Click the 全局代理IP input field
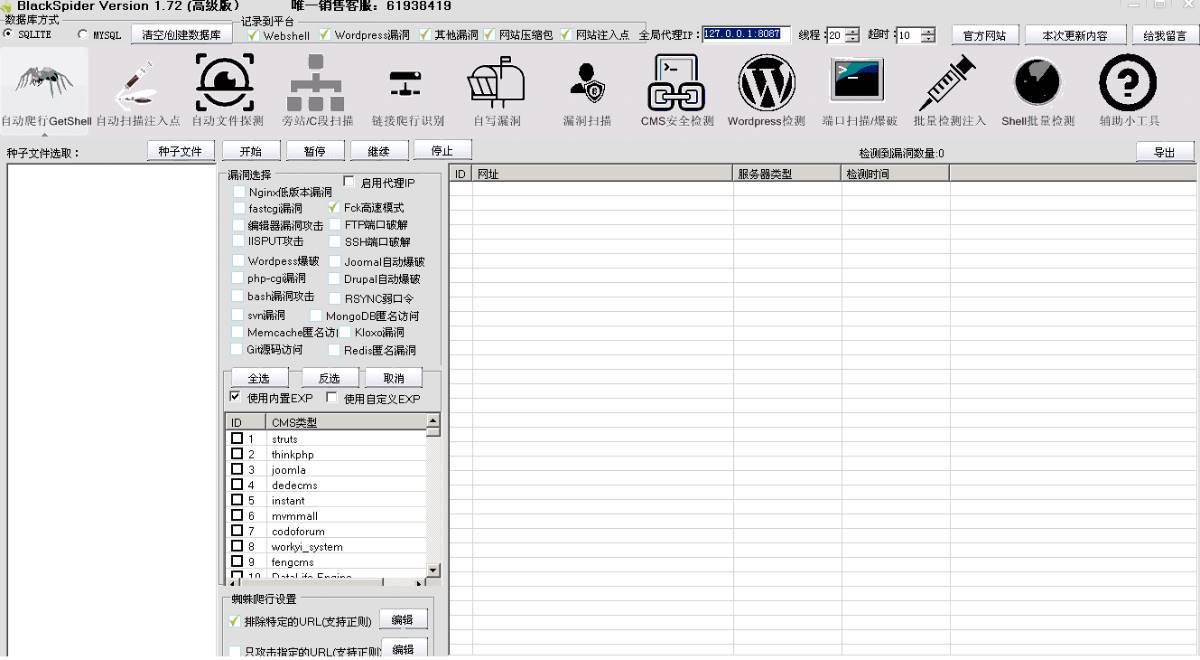 pos(746,34)
